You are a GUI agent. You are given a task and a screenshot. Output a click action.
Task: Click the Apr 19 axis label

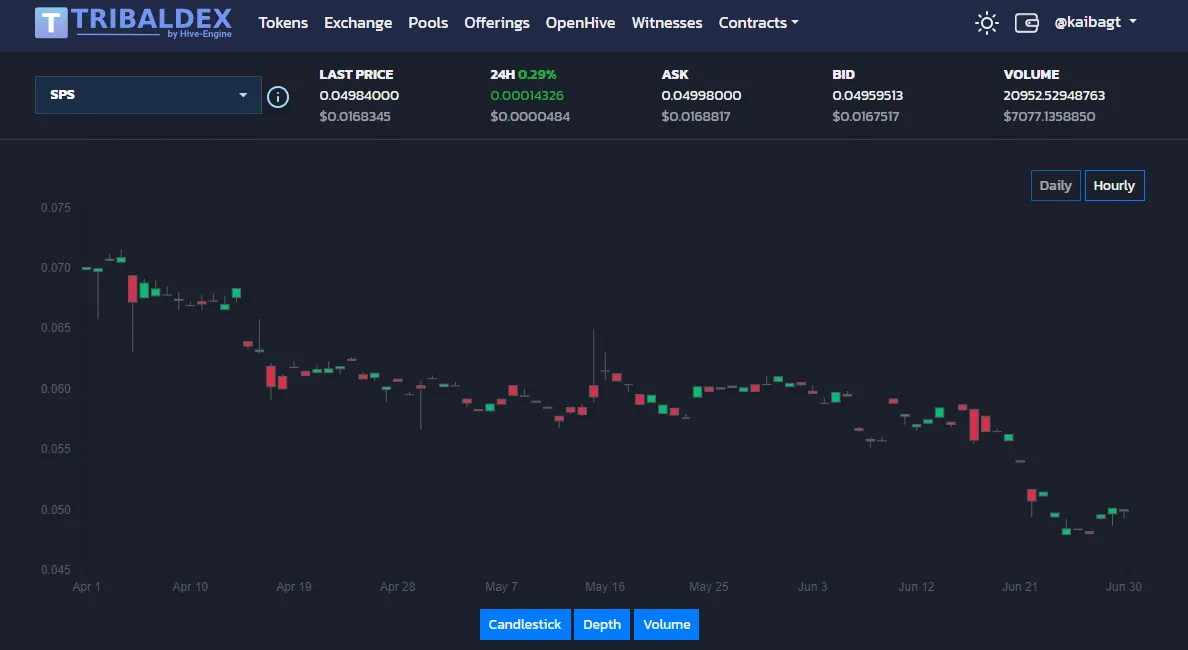point(294,586)
